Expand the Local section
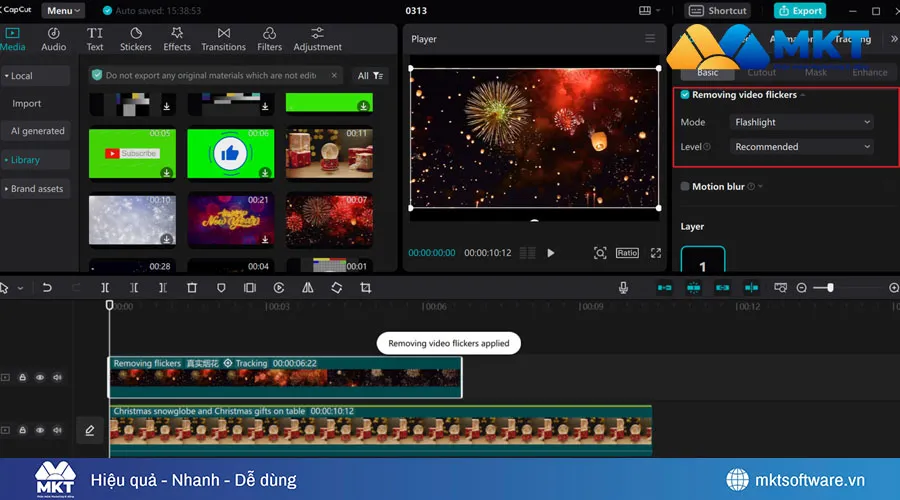Screen dimensions: 900x500 tap(36, 76)
